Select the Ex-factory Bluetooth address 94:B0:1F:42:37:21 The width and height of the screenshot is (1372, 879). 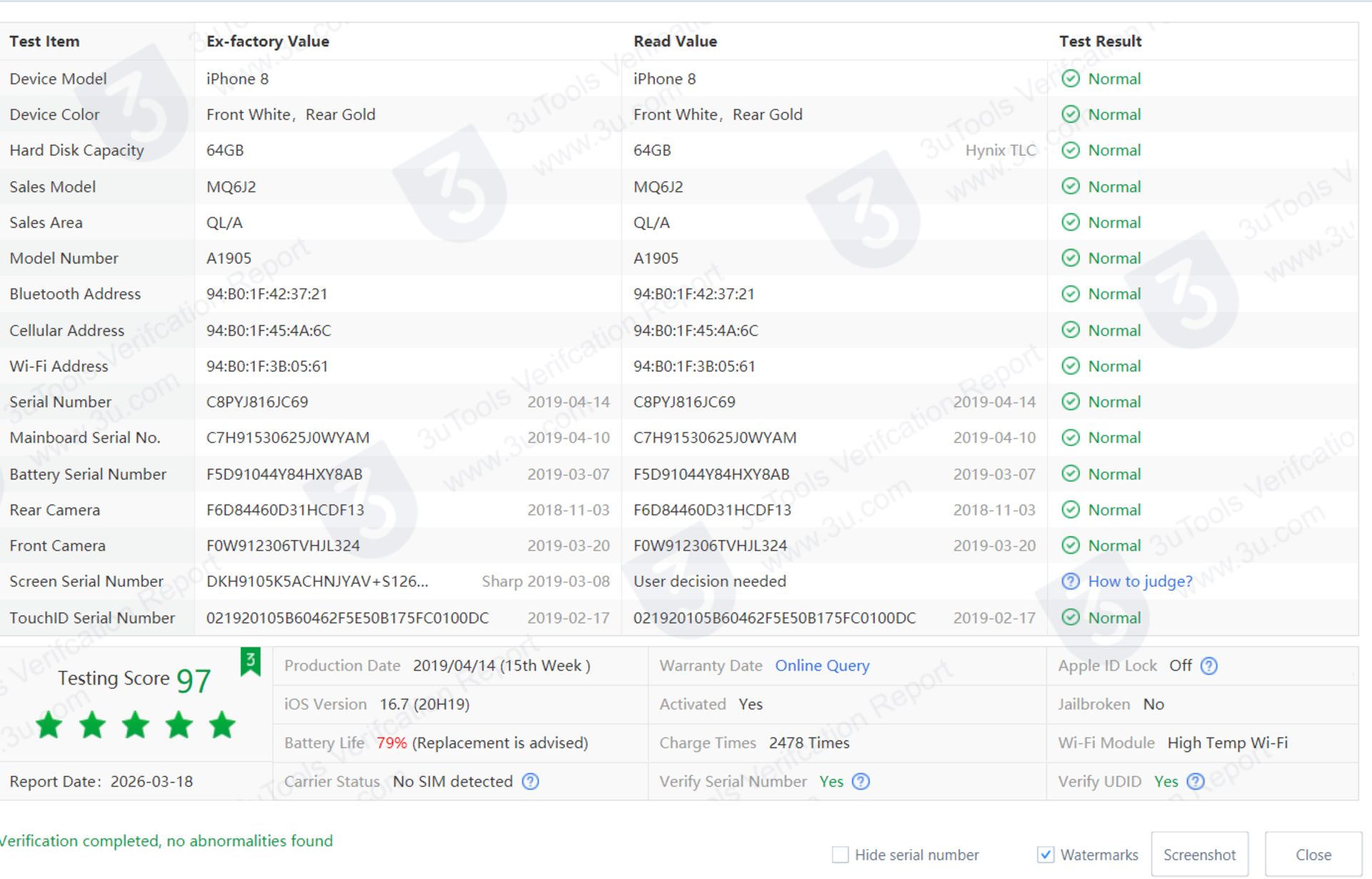[267, 294]
